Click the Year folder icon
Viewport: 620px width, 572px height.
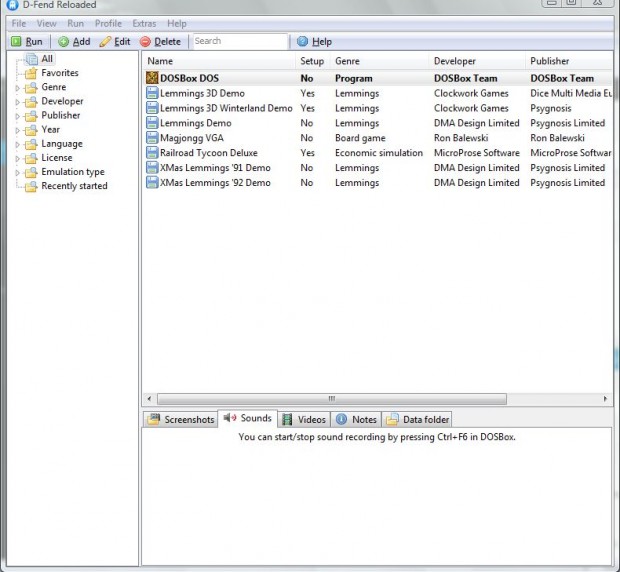(31, 130)
